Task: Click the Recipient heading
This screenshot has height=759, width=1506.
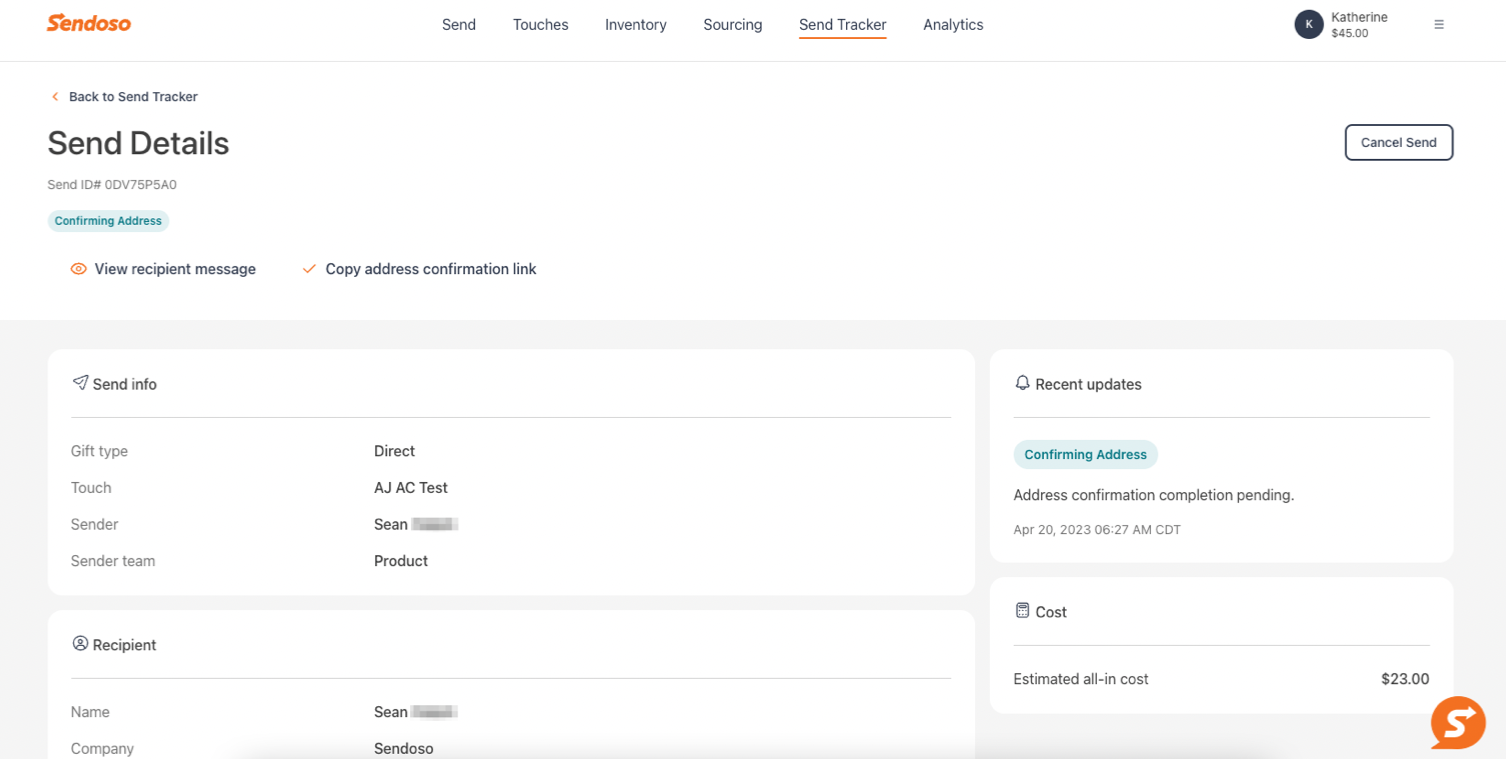Action: 125,645
